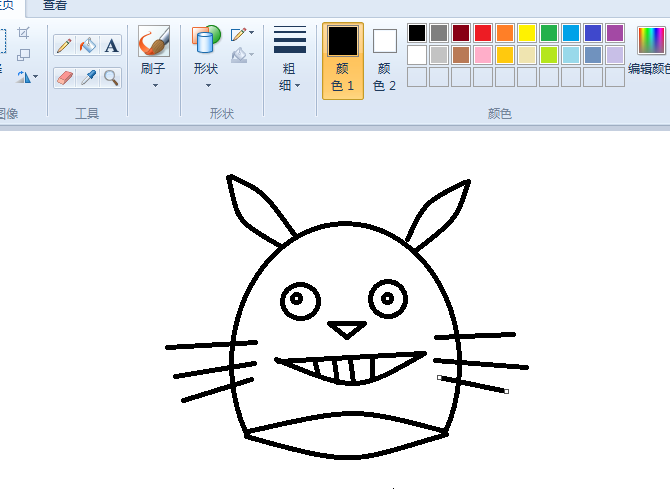Pick the dark red color swatch
Screen dimensions: 670x491
[461, 33]
